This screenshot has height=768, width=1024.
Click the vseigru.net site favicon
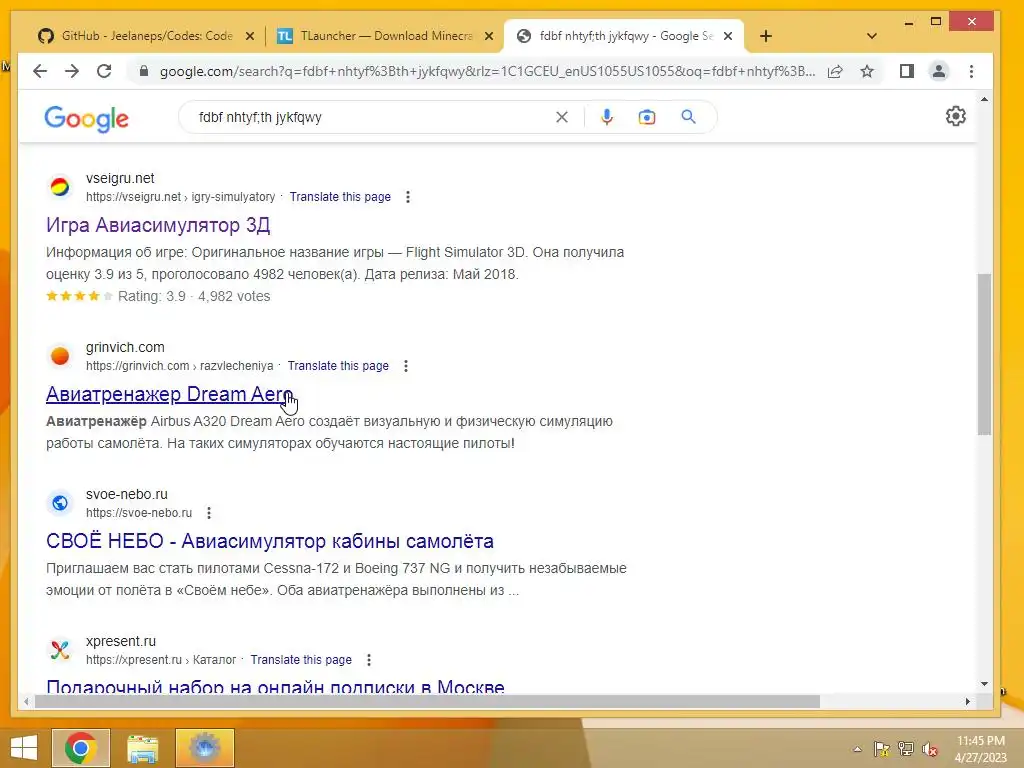(60, 187)
